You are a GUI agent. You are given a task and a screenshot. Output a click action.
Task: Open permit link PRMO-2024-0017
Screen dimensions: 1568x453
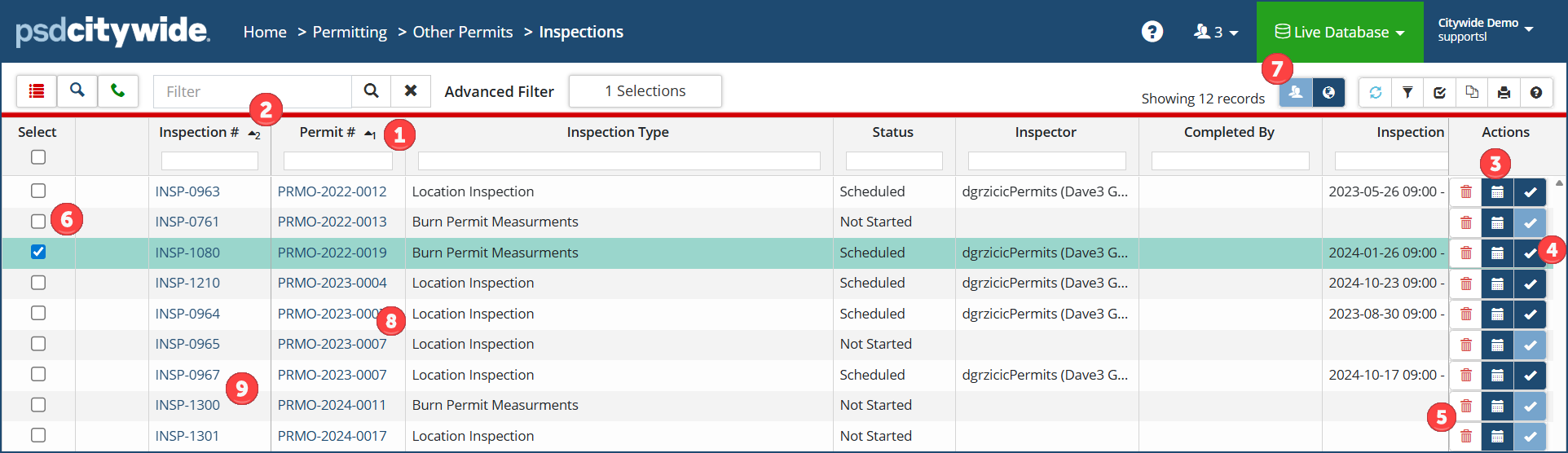[x=332, y=436]
